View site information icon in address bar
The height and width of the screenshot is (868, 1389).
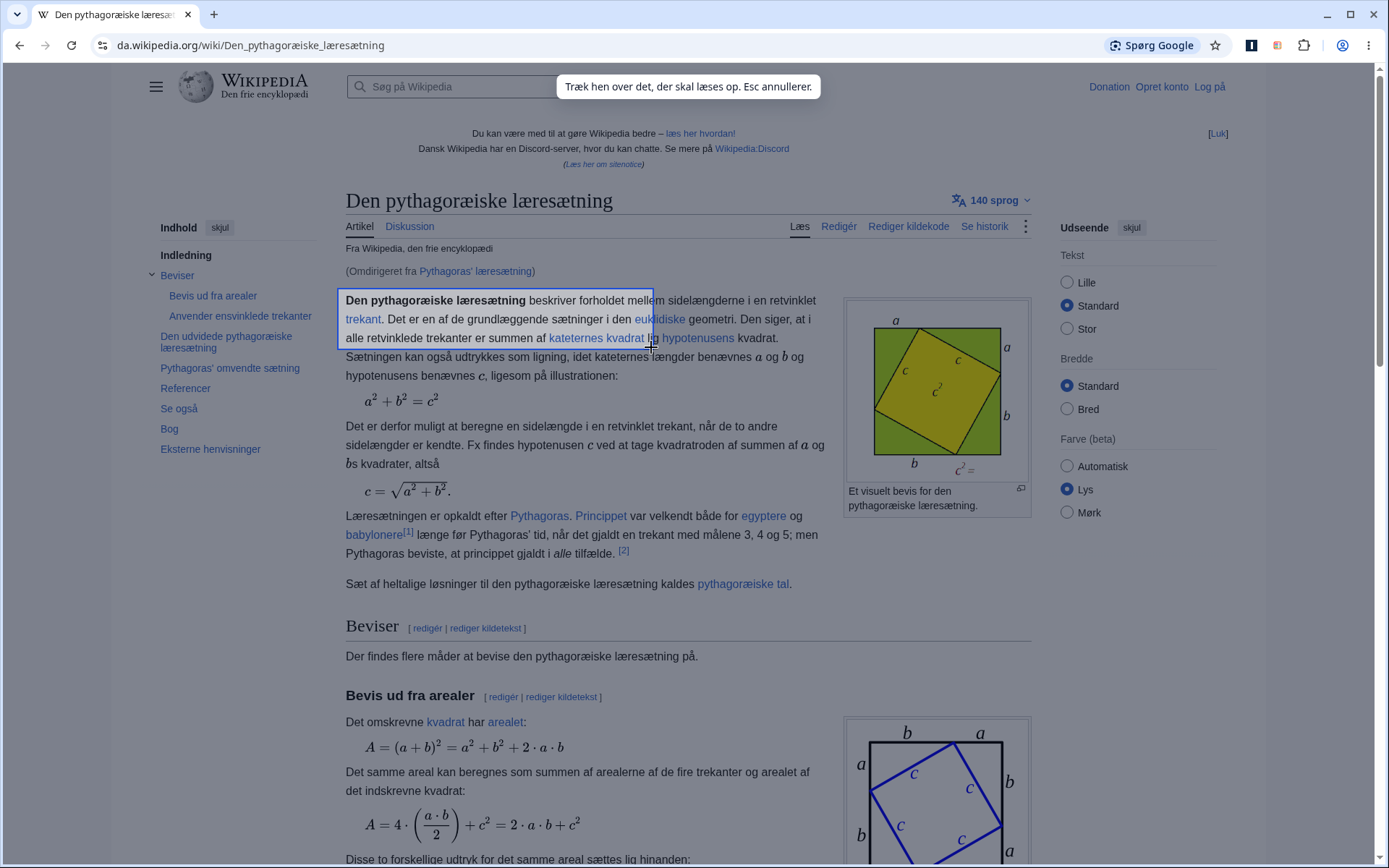tap(103, 46)
